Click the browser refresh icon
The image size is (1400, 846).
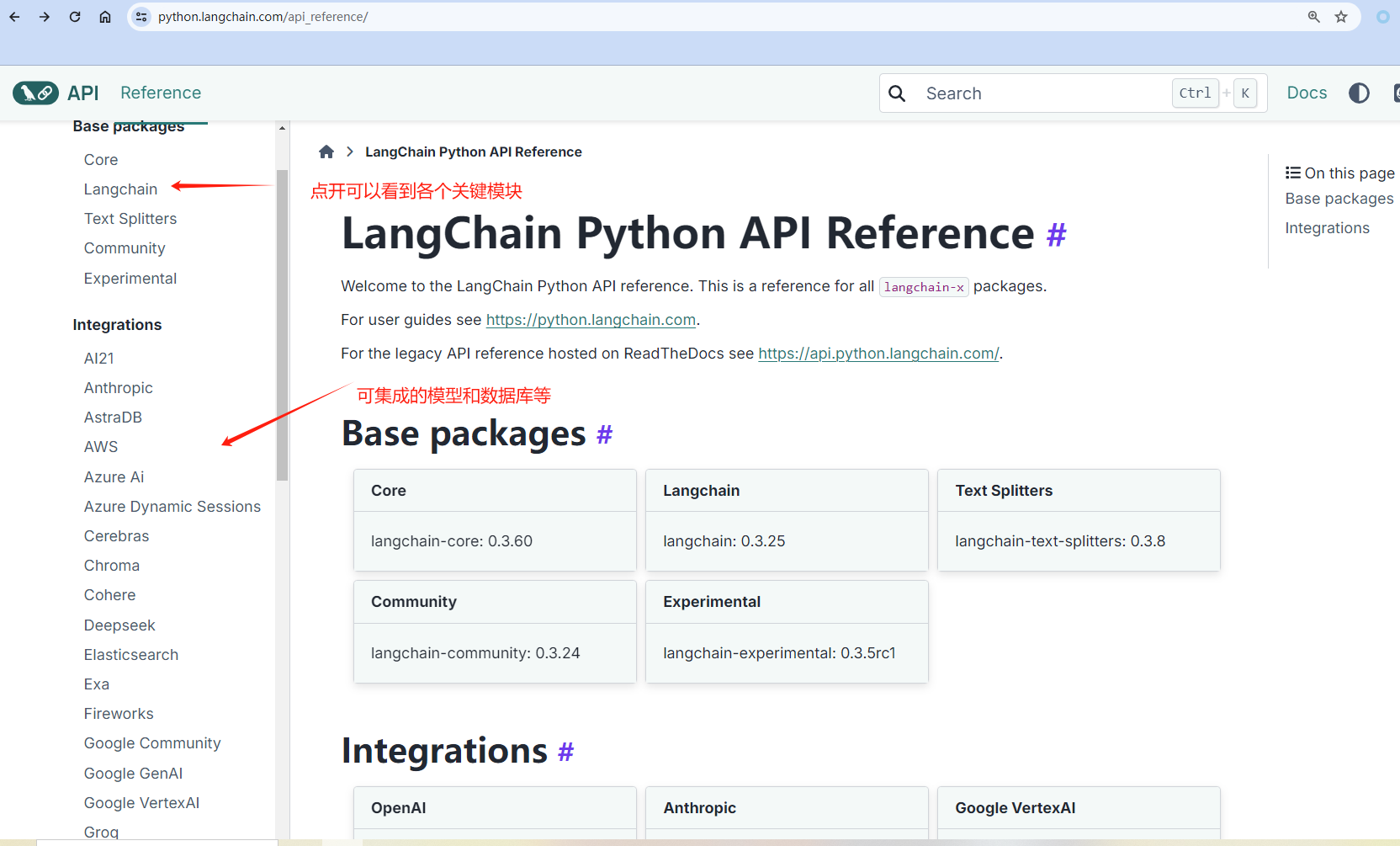tap(75, 16)
